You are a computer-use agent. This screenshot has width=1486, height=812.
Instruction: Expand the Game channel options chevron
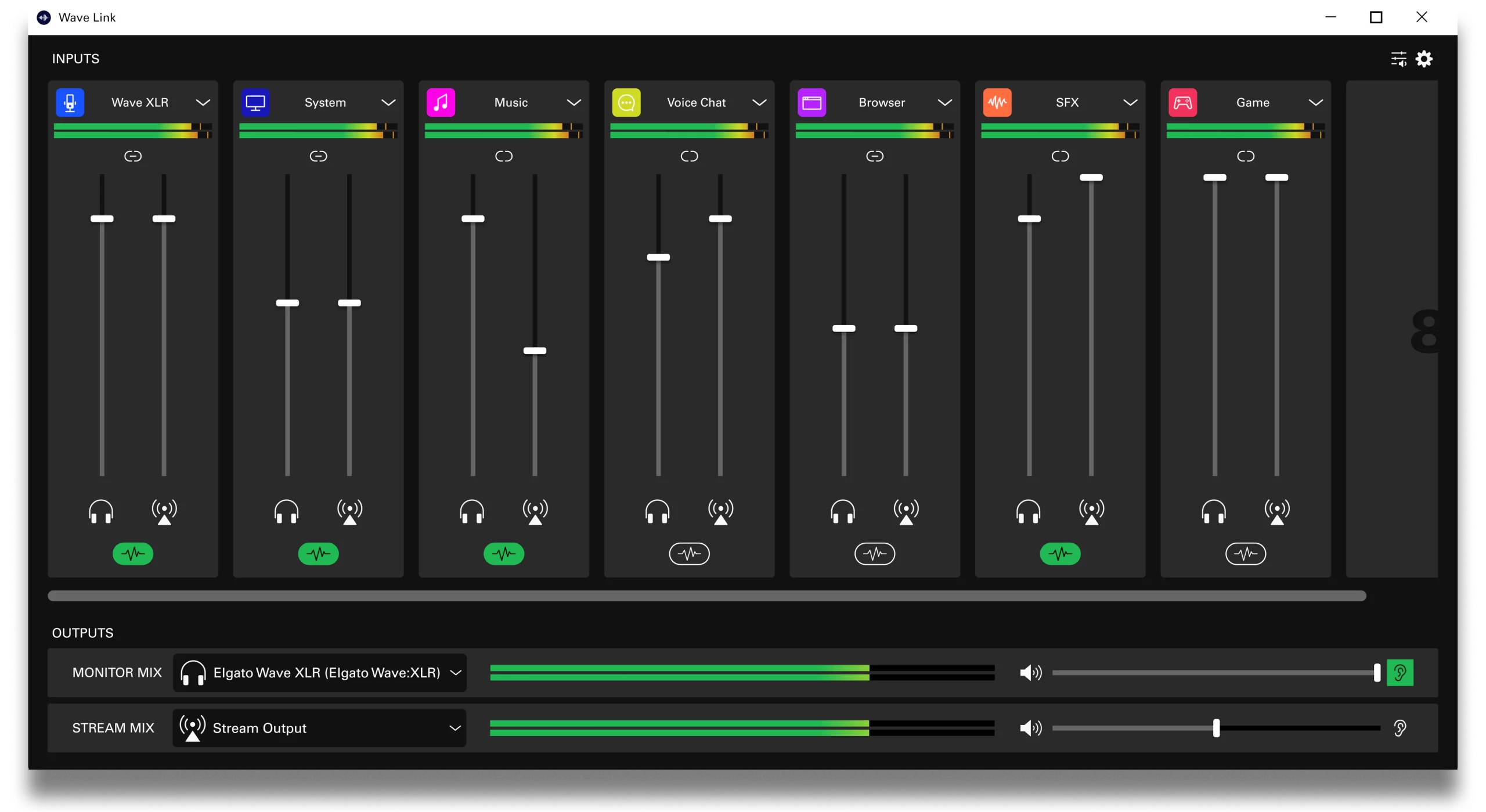[x=1316, y=103]
